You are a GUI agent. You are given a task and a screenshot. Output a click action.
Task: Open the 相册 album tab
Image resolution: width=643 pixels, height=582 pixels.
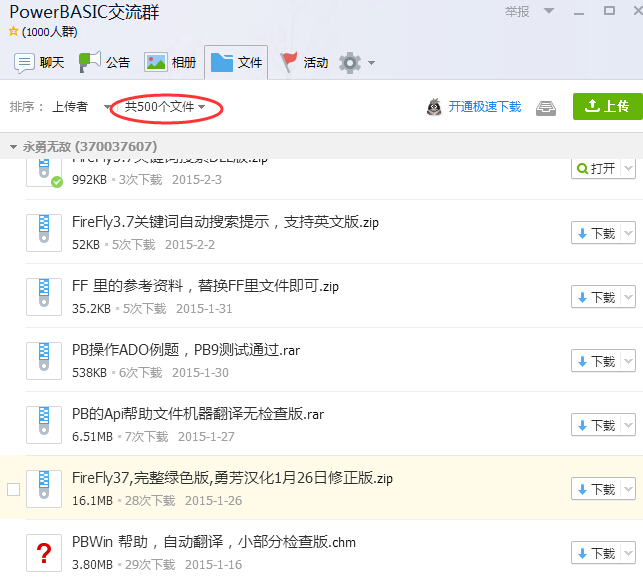coord(170,63)
